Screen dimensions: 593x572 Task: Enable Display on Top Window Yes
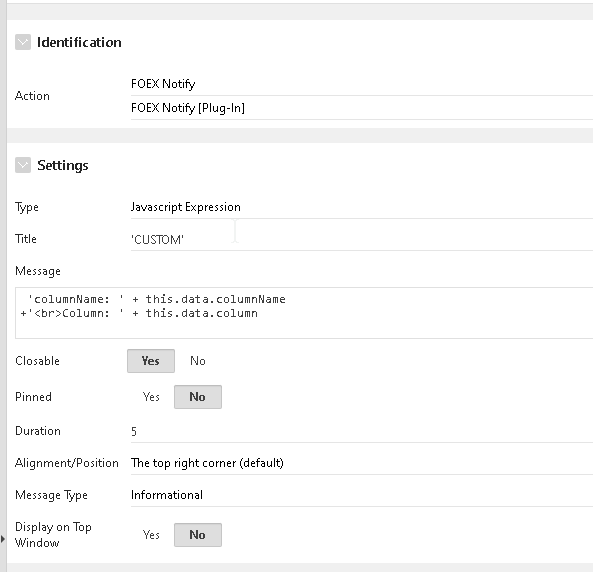coord(151,535)
